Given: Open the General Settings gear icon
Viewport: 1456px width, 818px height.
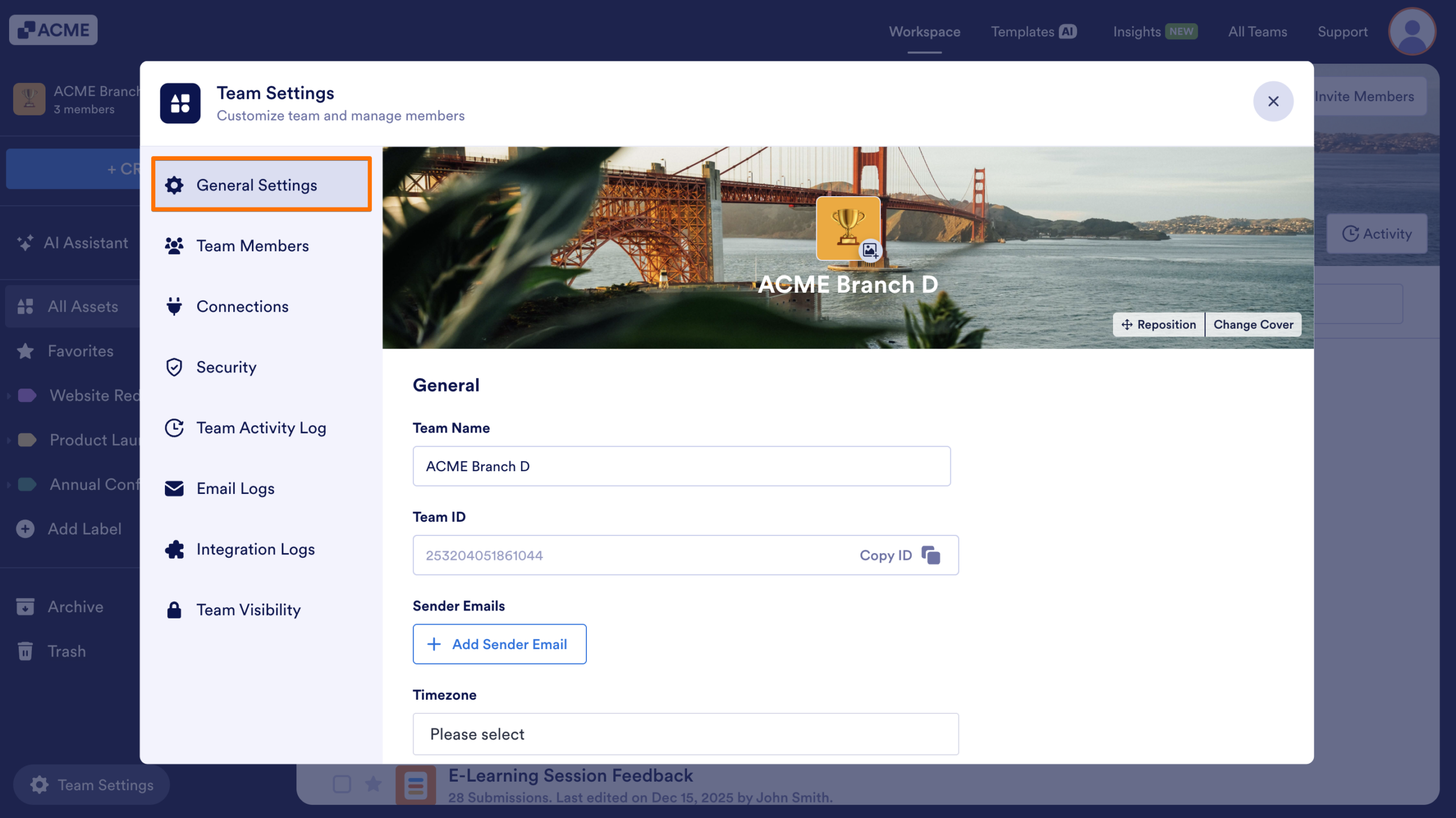Looking at the screenshot, I should pos(174,185).
